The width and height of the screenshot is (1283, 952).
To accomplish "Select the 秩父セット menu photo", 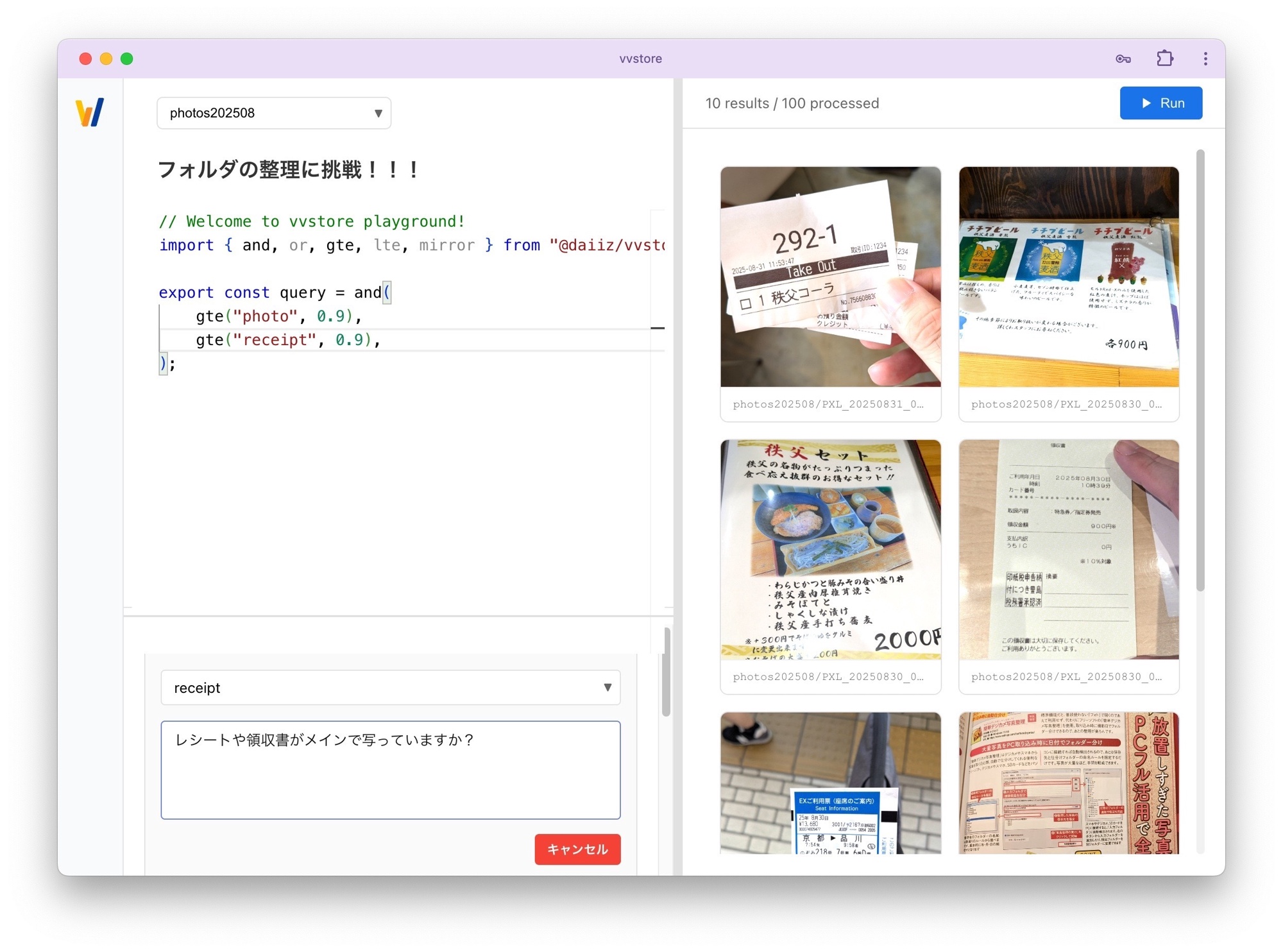I will tap(830, 550).
